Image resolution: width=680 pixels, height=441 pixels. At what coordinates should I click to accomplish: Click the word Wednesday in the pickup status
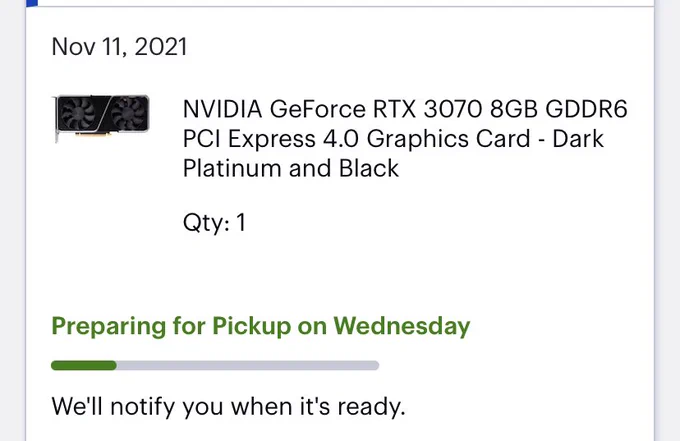pos(402,326)
